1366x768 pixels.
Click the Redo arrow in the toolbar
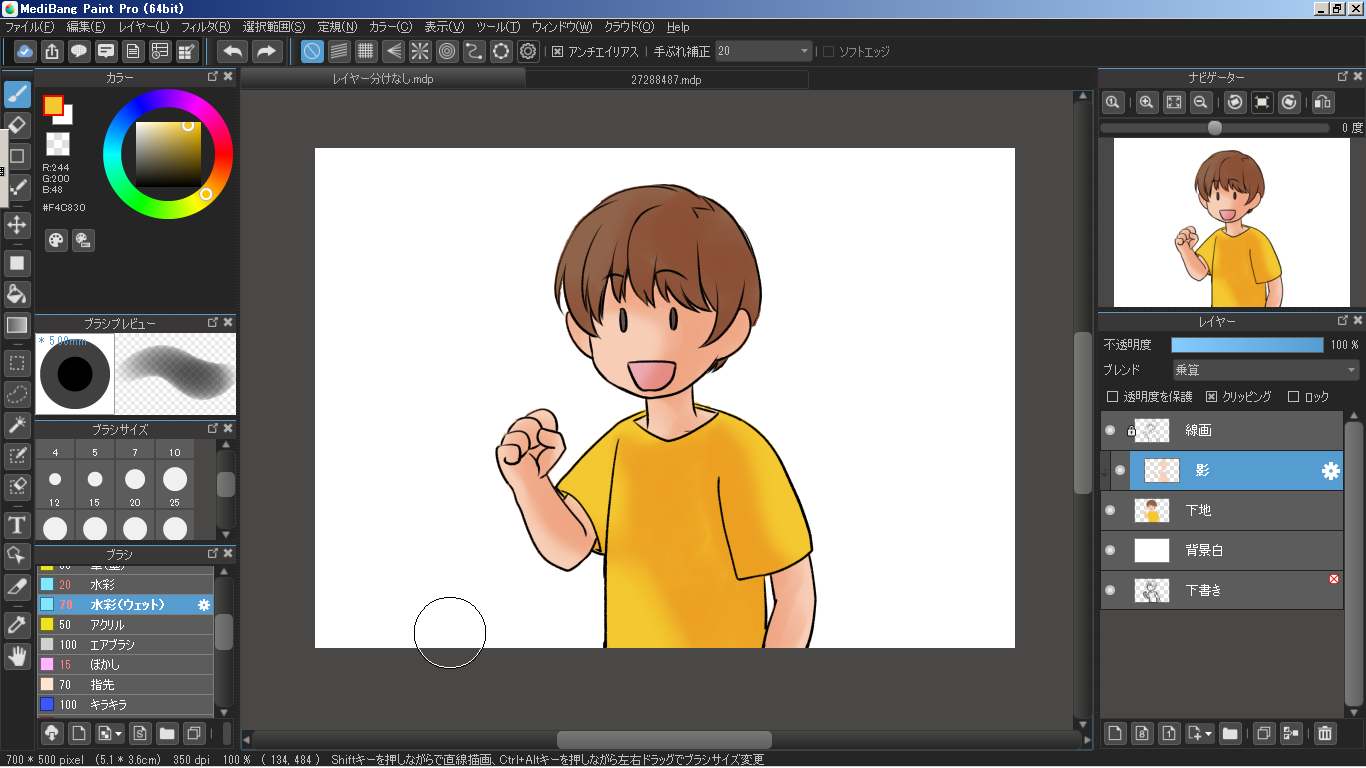[x=267, y=51]
